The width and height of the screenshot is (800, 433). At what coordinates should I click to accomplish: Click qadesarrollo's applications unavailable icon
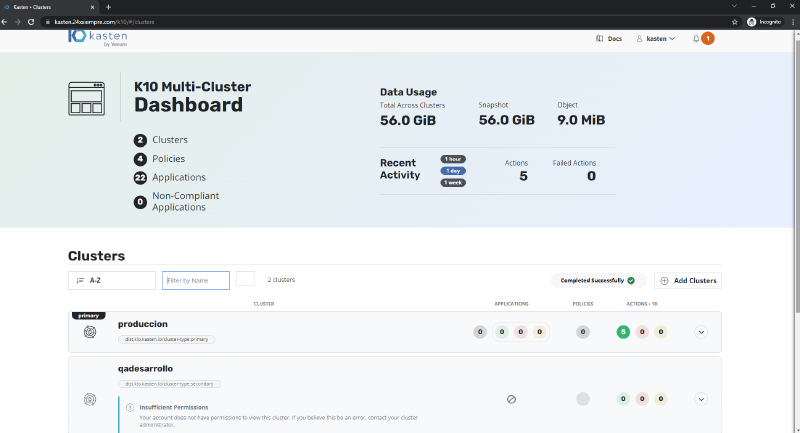point(511,399)
